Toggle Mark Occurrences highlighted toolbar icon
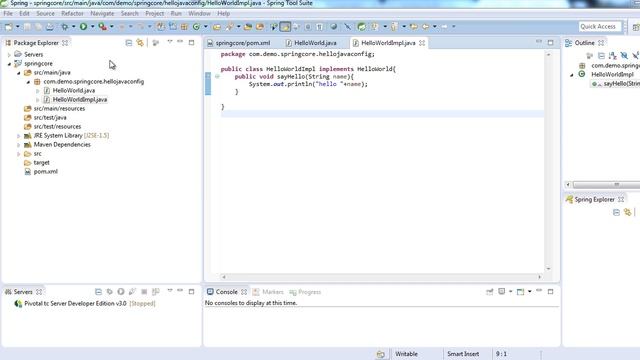 [x=285, y=27]
